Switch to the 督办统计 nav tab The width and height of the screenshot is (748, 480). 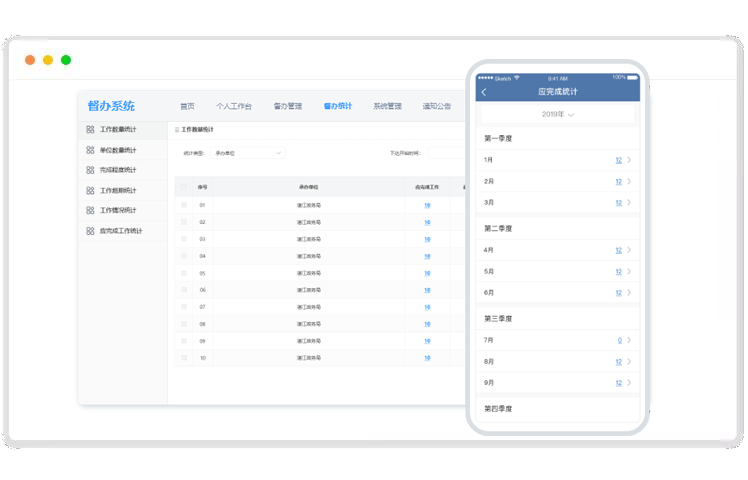tap(338, 106)
